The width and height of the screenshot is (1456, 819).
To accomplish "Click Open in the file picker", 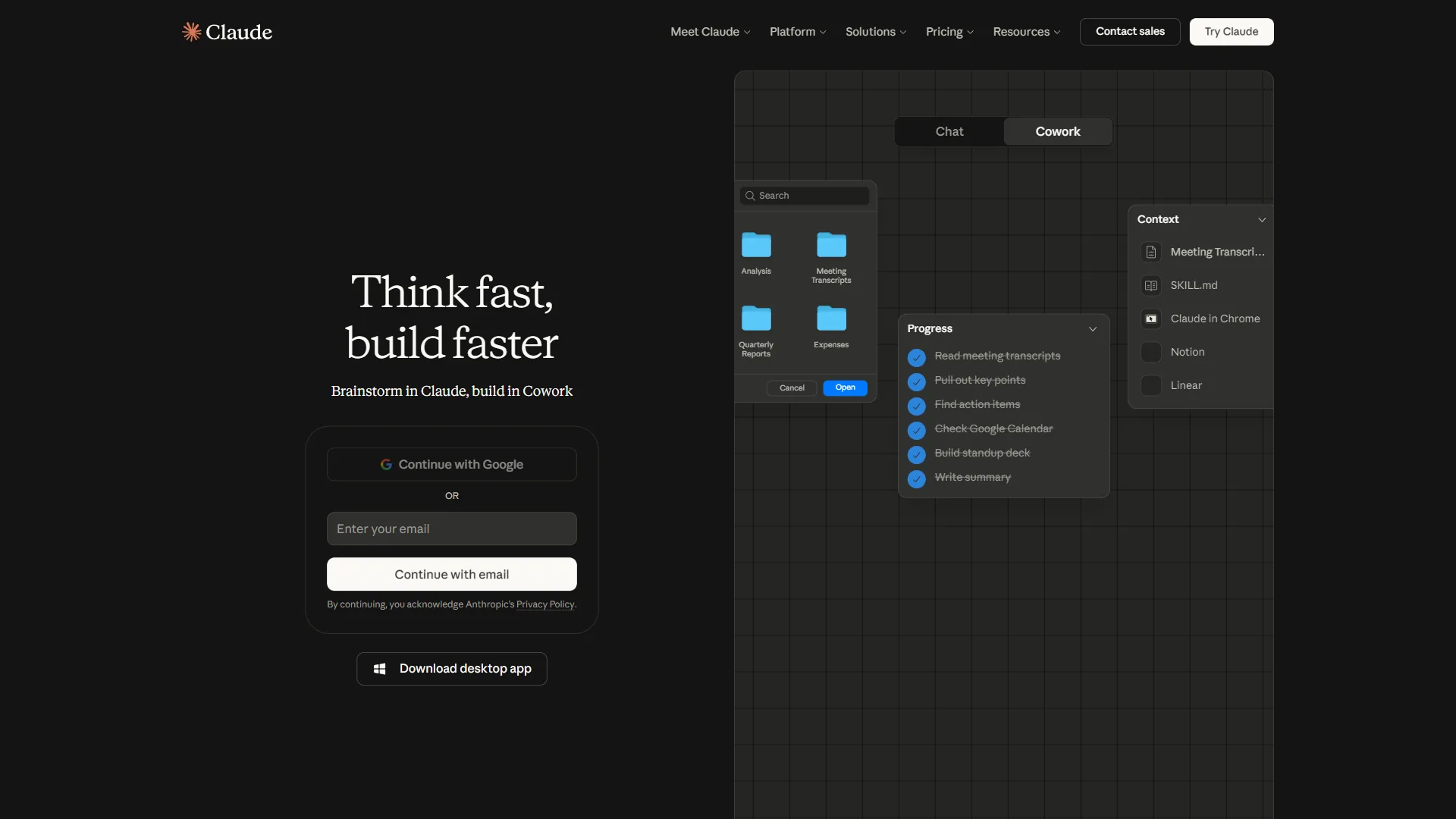I will pyautogui.click(x=846, y=388).
